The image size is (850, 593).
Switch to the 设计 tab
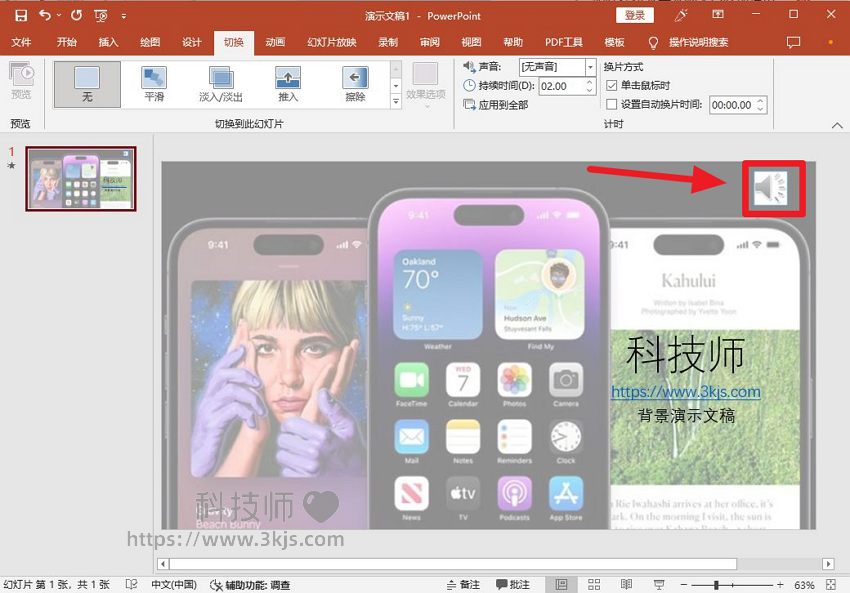tap(191, 42)
